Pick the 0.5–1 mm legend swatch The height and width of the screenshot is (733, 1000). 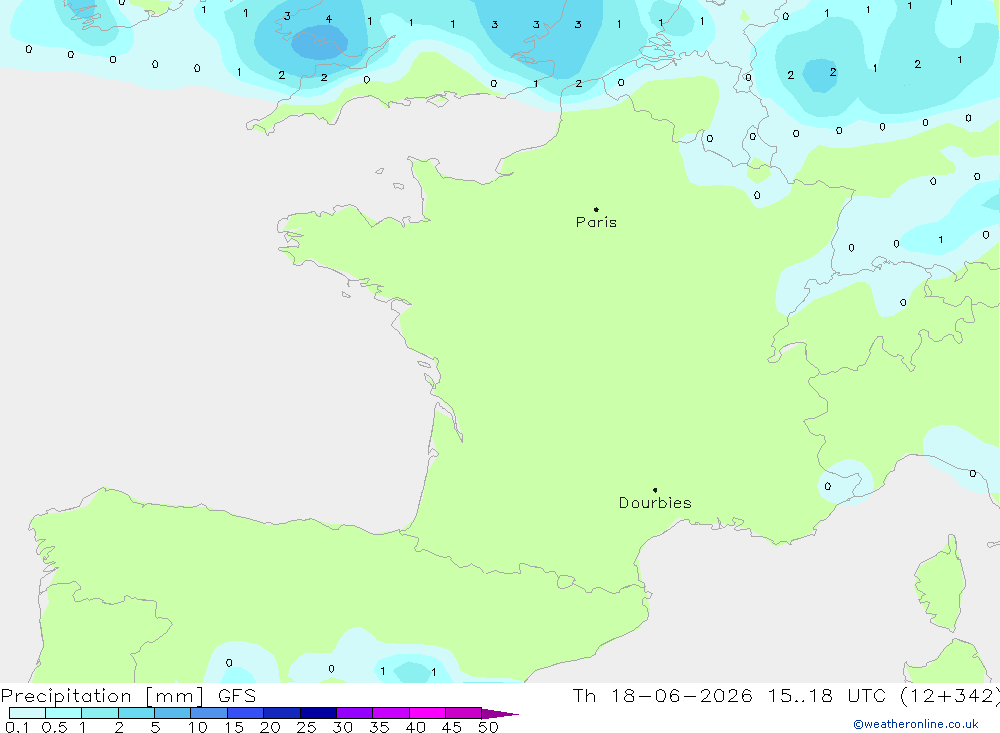click(x=63, y=713)
